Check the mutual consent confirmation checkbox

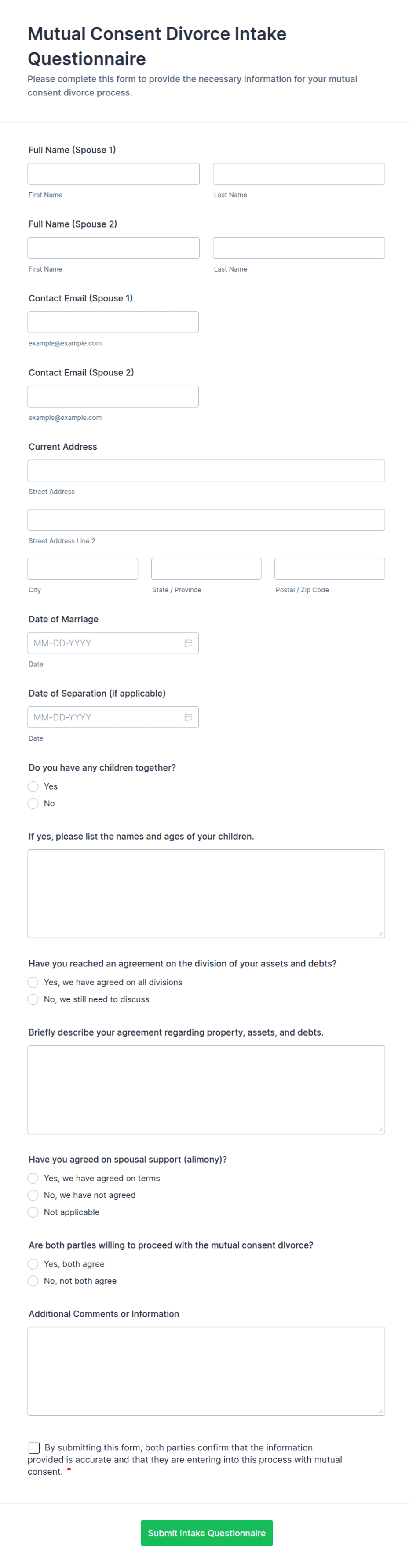tap(34, 1447)
